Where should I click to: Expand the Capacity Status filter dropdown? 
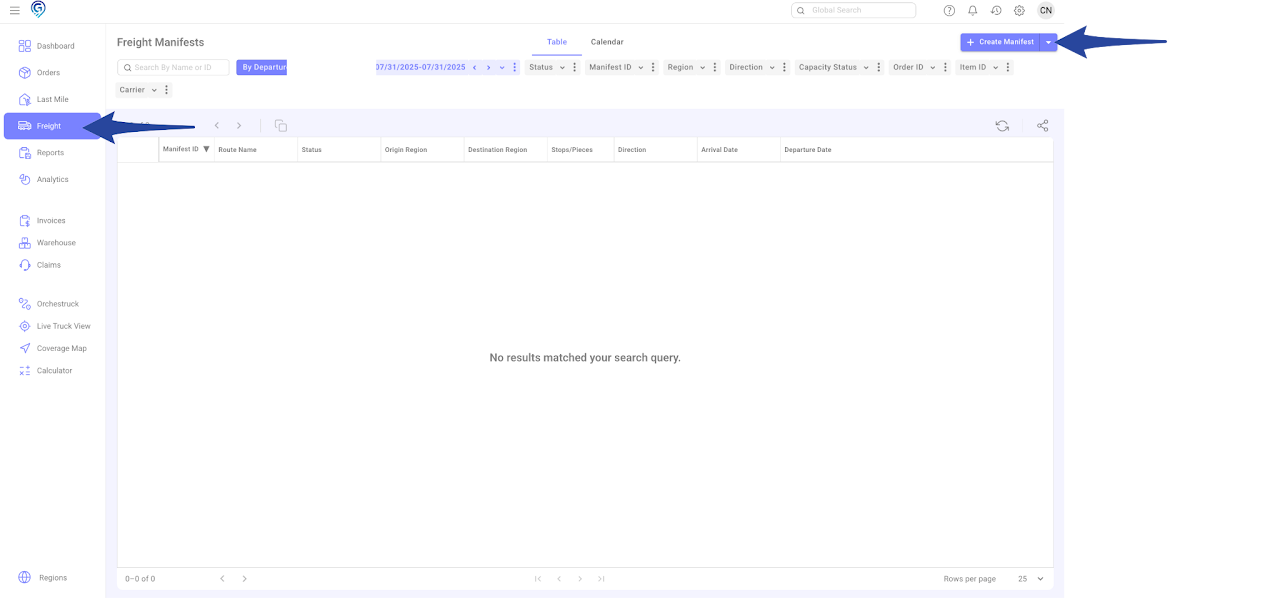pyautogui.click(x=866, y=68)
